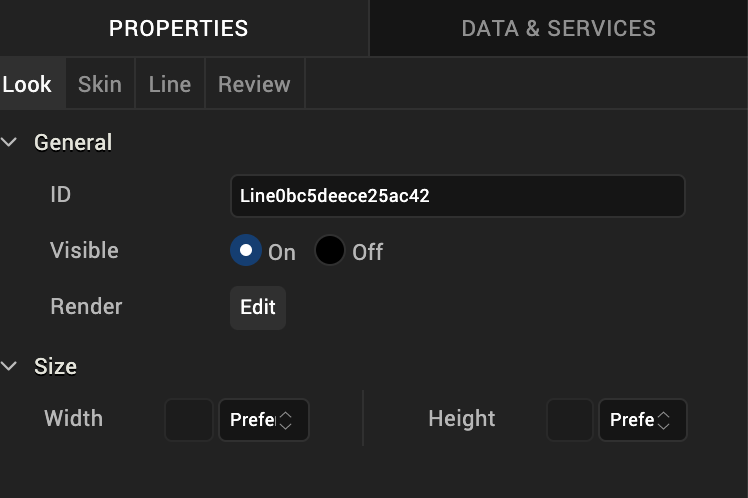Switch to the Skin tab

(100, 84)
